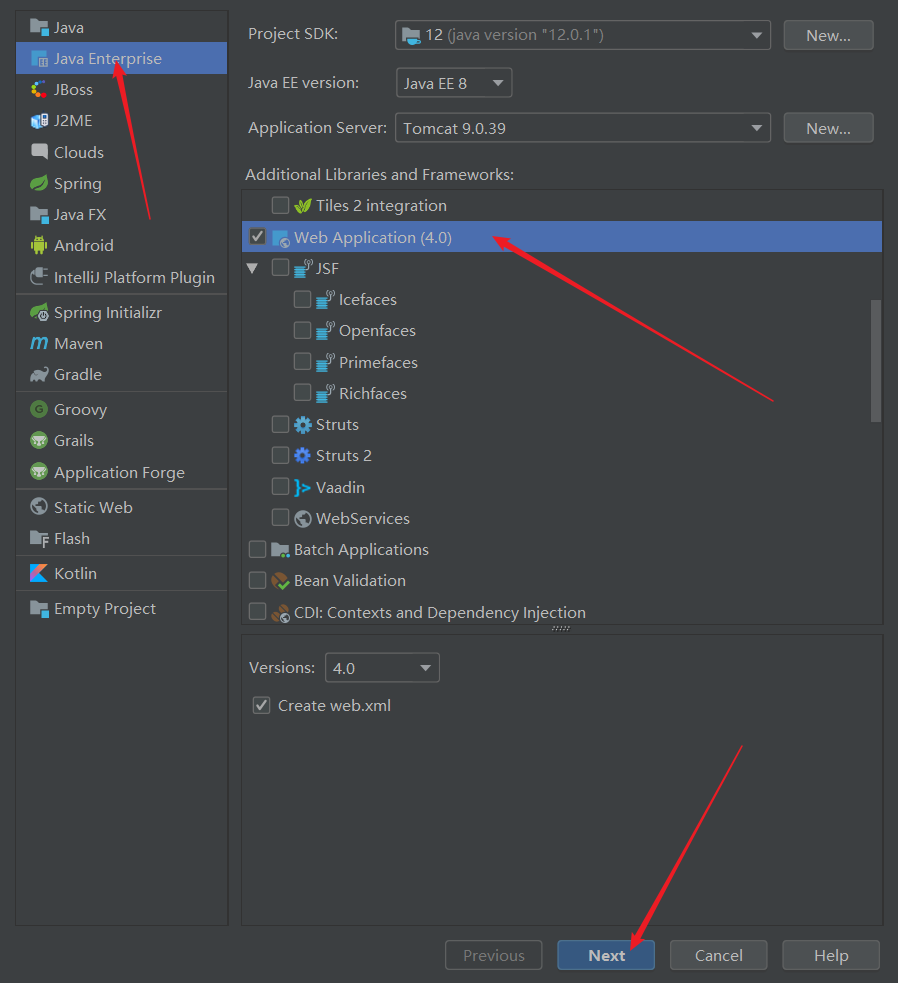Select Java Enterprise in the project list
This screenshot has width=898, height=983.
pos(122,58)
